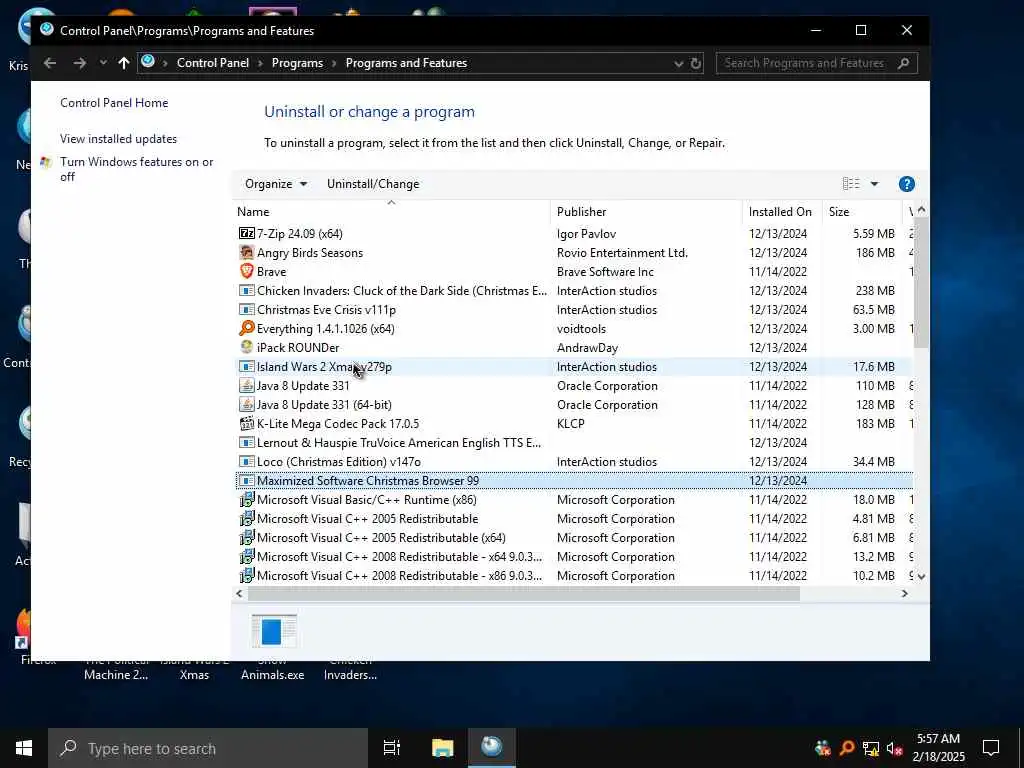Click the Brave lion icon
Screen dimensions: 1024x768
[246, 271]
